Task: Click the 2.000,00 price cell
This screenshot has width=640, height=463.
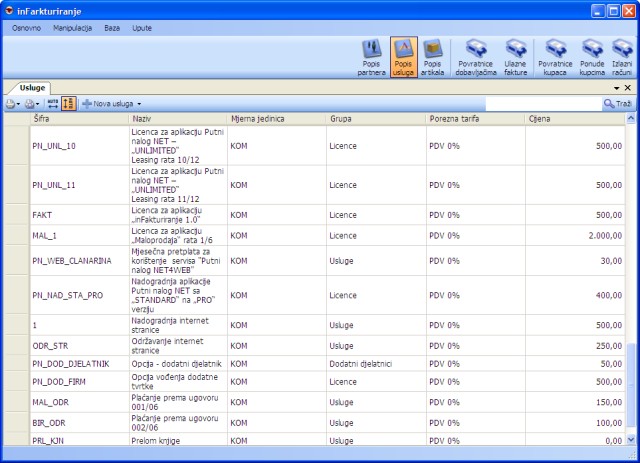Action: (x=575, y=236)
